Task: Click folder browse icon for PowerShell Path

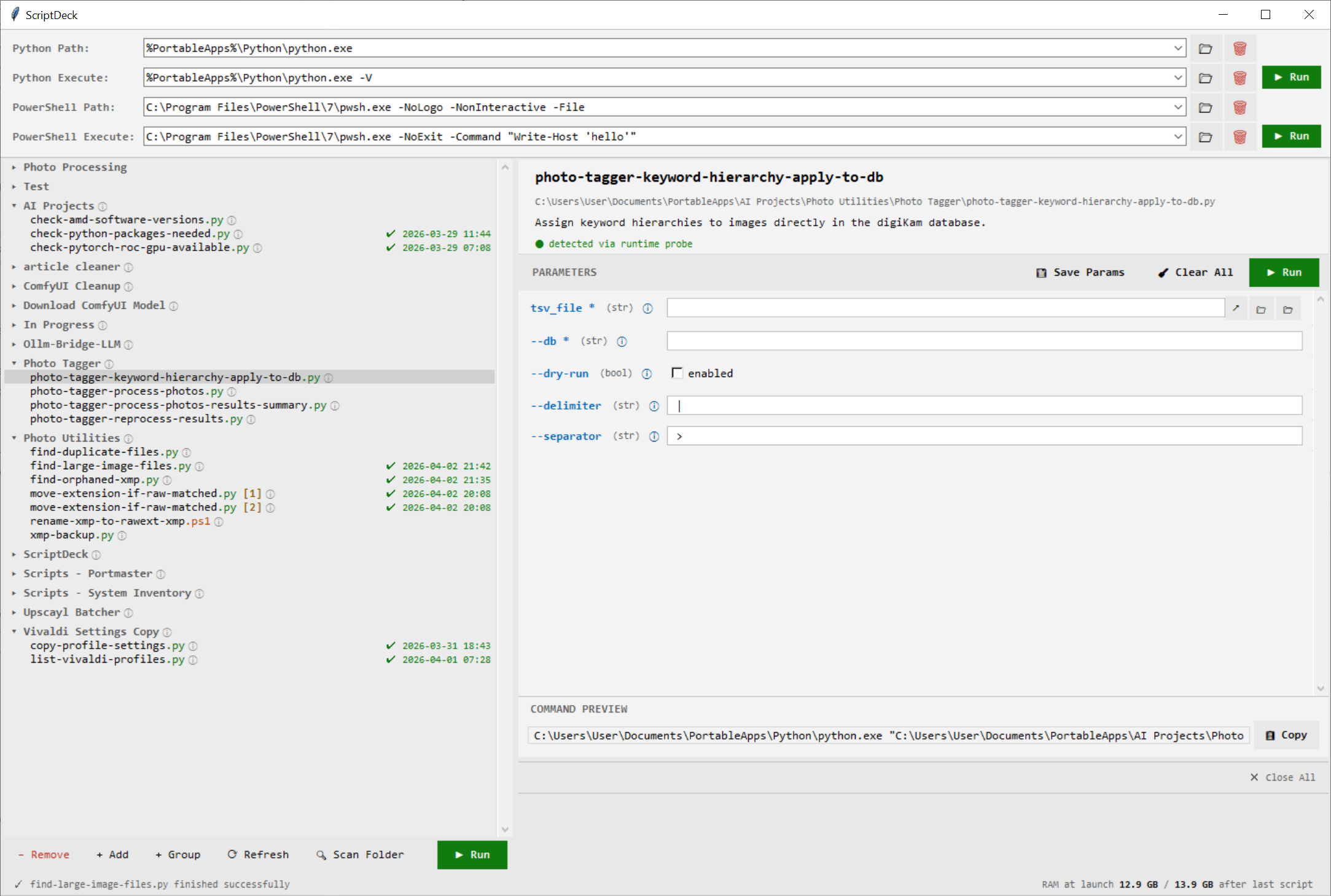Action: pyautogui.click(x=1205, y=107)
